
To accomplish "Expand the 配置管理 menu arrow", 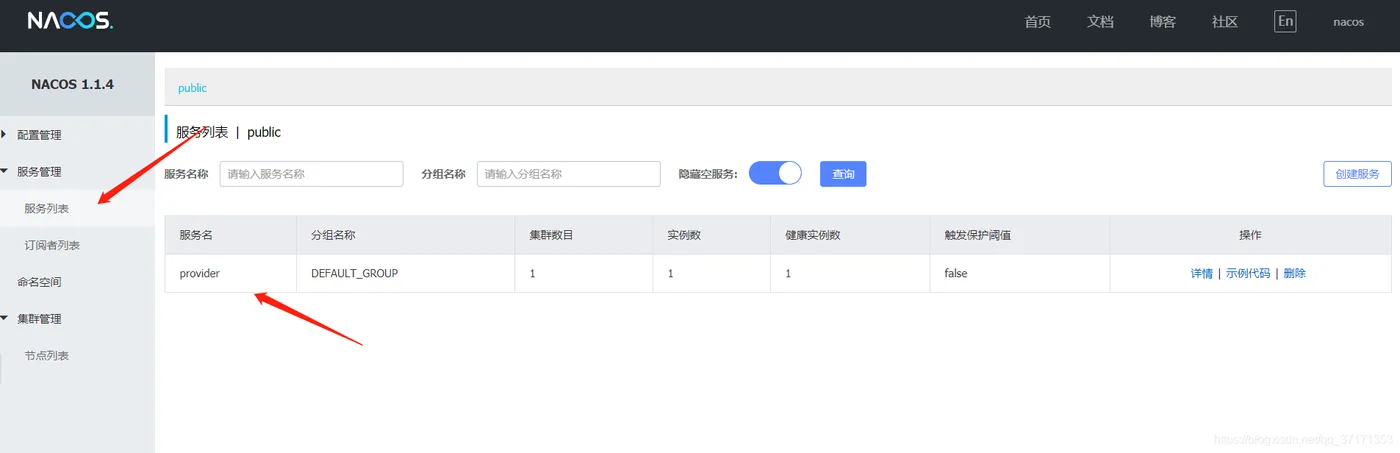I will [4, 134].
